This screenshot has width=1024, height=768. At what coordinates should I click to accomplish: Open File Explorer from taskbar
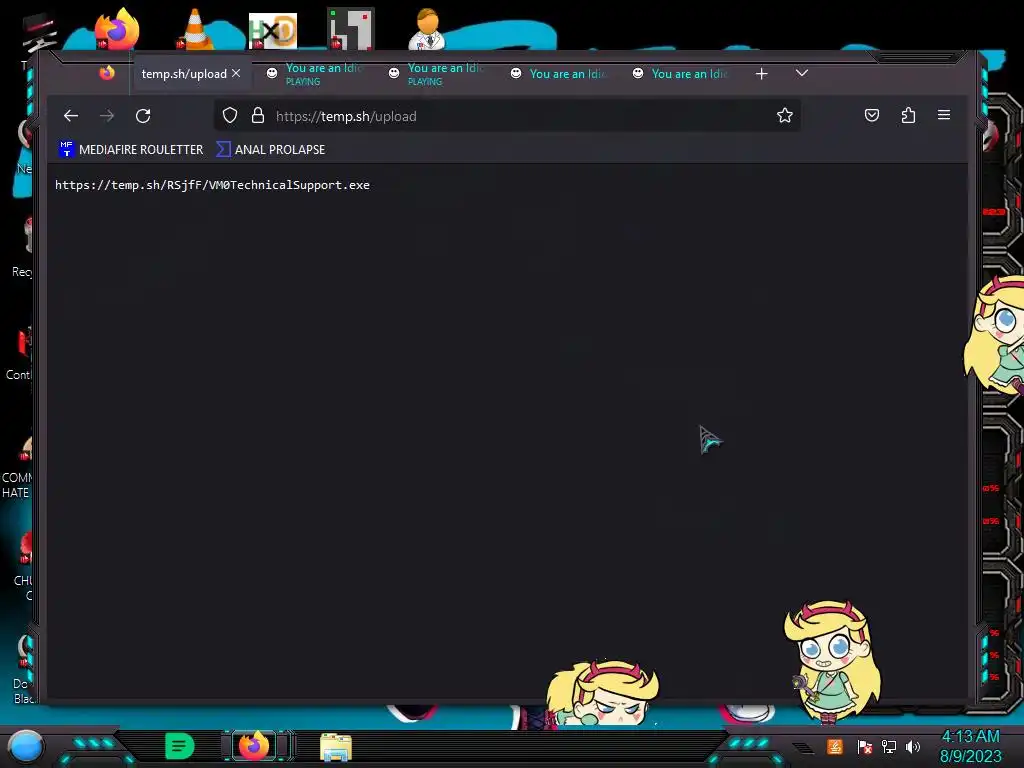[336, 747]
